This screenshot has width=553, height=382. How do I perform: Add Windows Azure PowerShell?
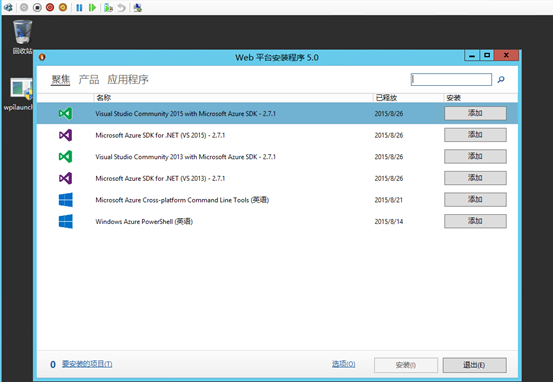475,221
